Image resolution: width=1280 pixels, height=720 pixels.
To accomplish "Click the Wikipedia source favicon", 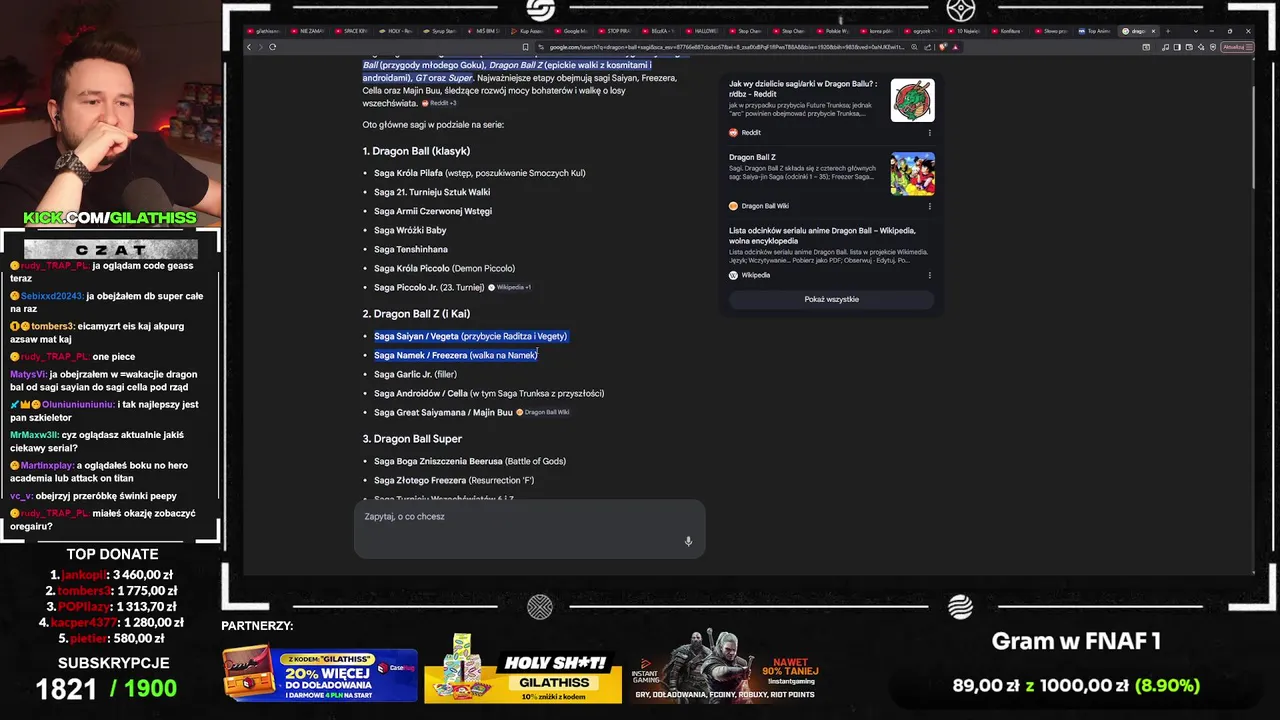I will (733, 275).
